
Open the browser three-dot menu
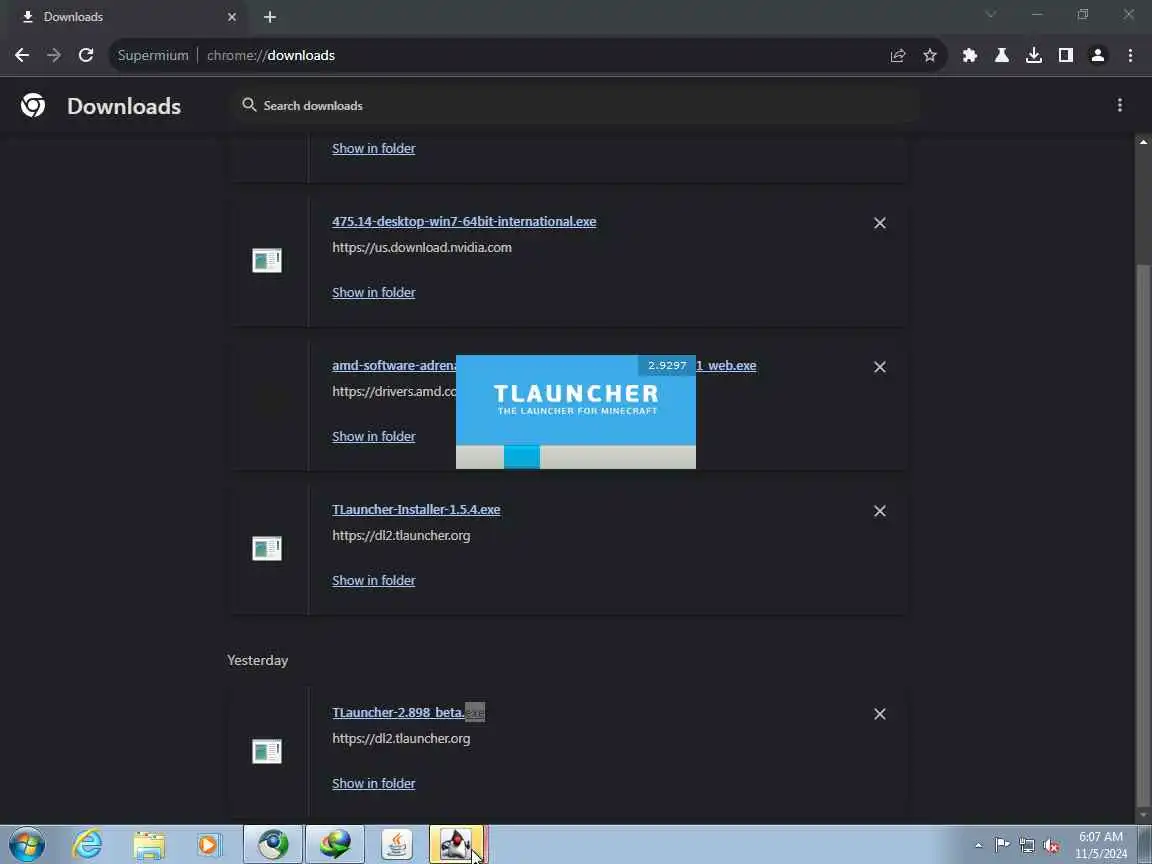[x=1130, y=55]
